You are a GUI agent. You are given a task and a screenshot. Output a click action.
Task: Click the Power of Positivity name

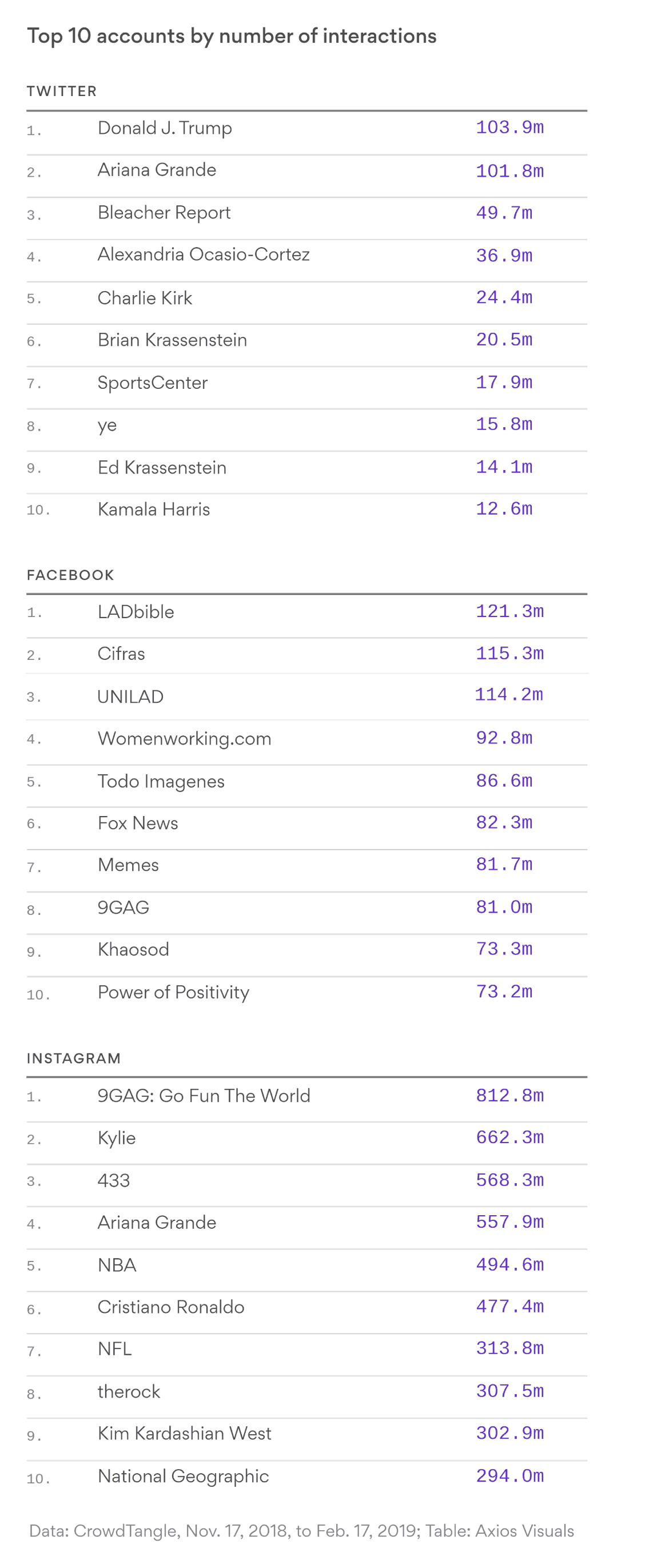coord(173,992)
